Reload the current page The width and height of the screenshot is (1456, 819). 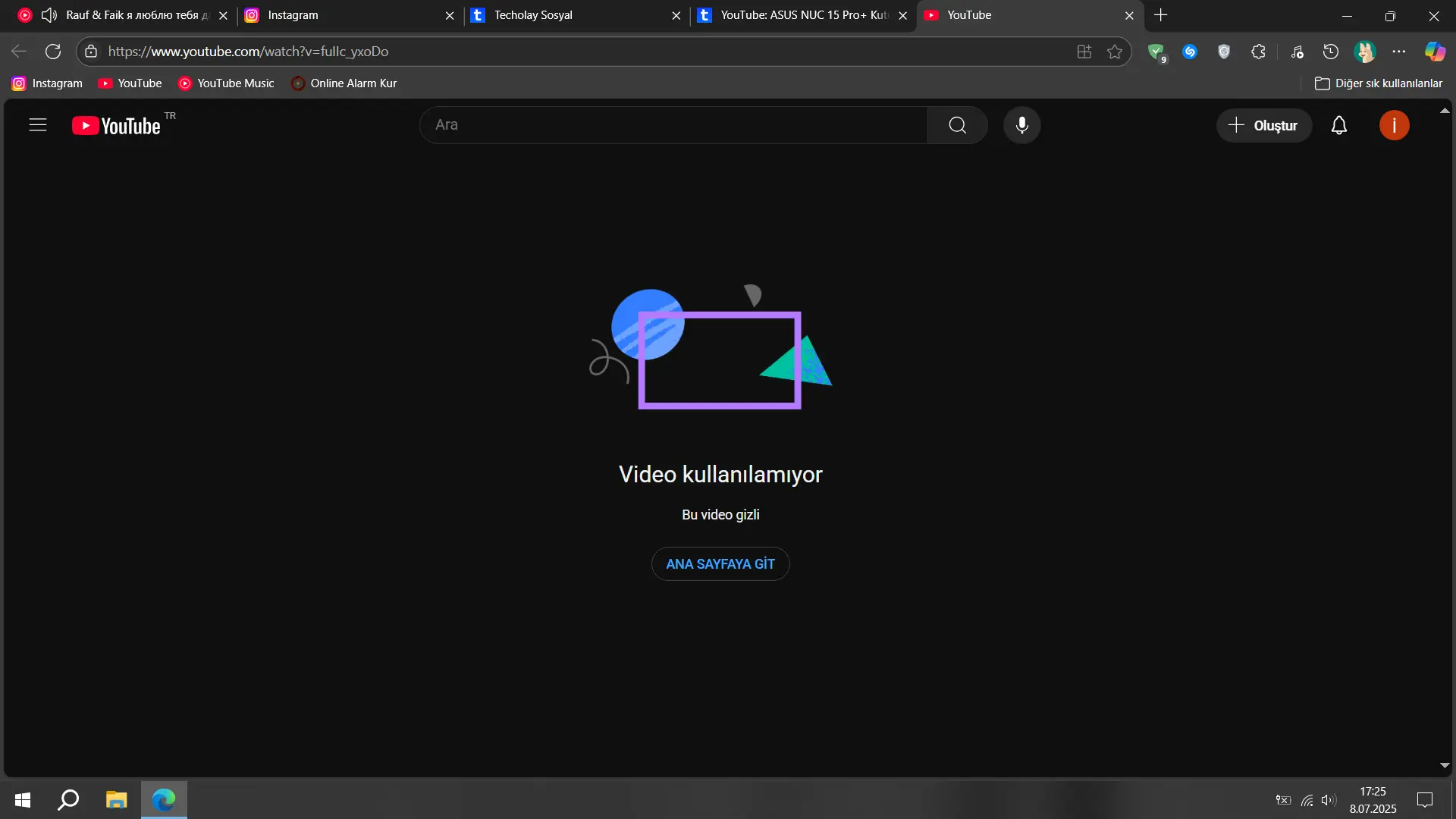coord(53,52)
